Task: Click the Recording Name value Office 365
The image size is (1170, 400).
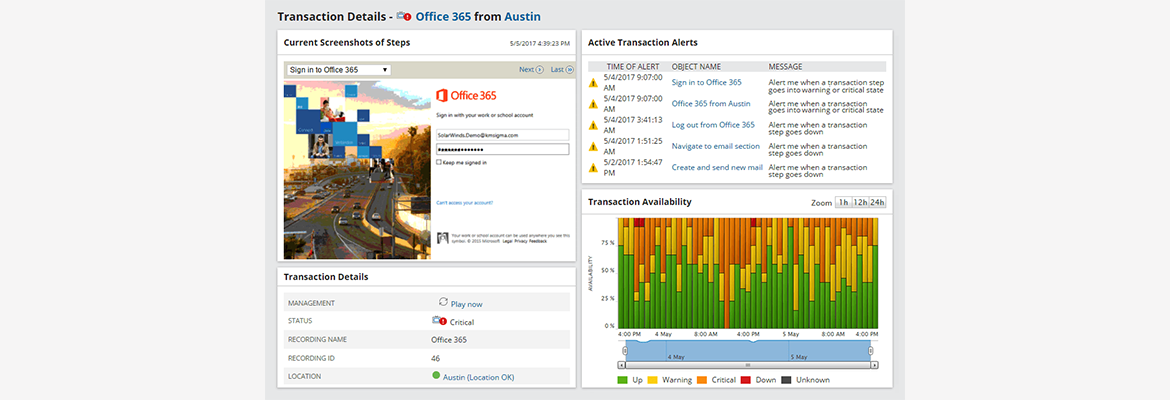Action: tap(449, 340)
